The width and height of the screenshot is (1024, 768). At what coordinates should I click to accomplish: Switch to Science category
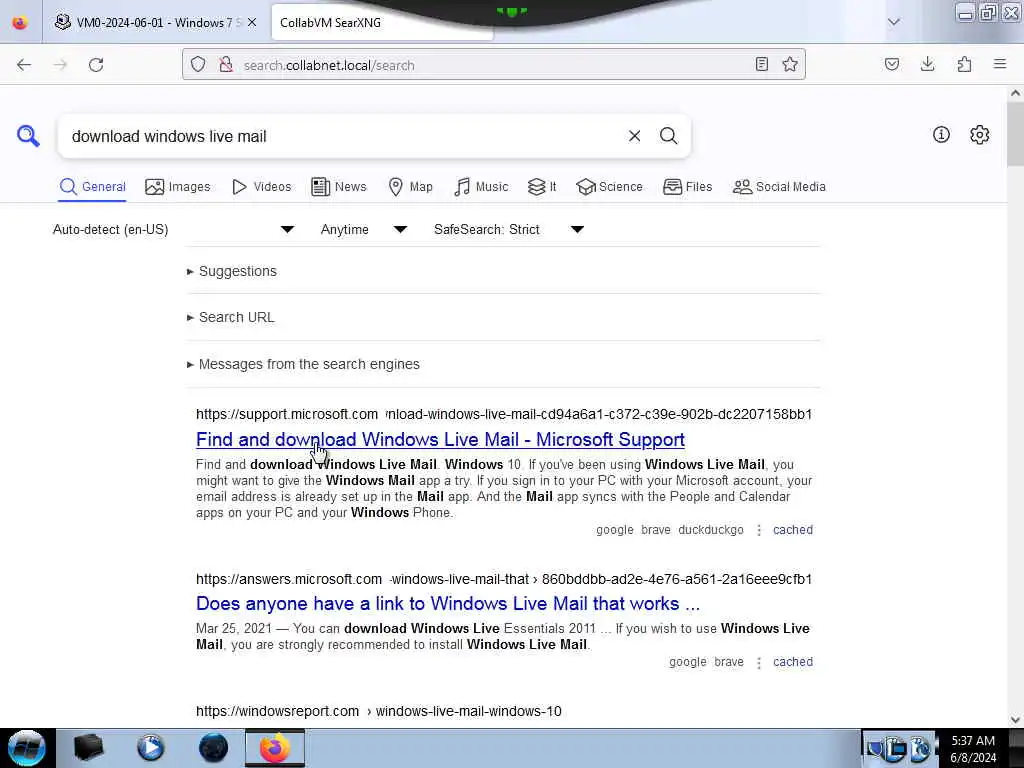click(609, 187)
